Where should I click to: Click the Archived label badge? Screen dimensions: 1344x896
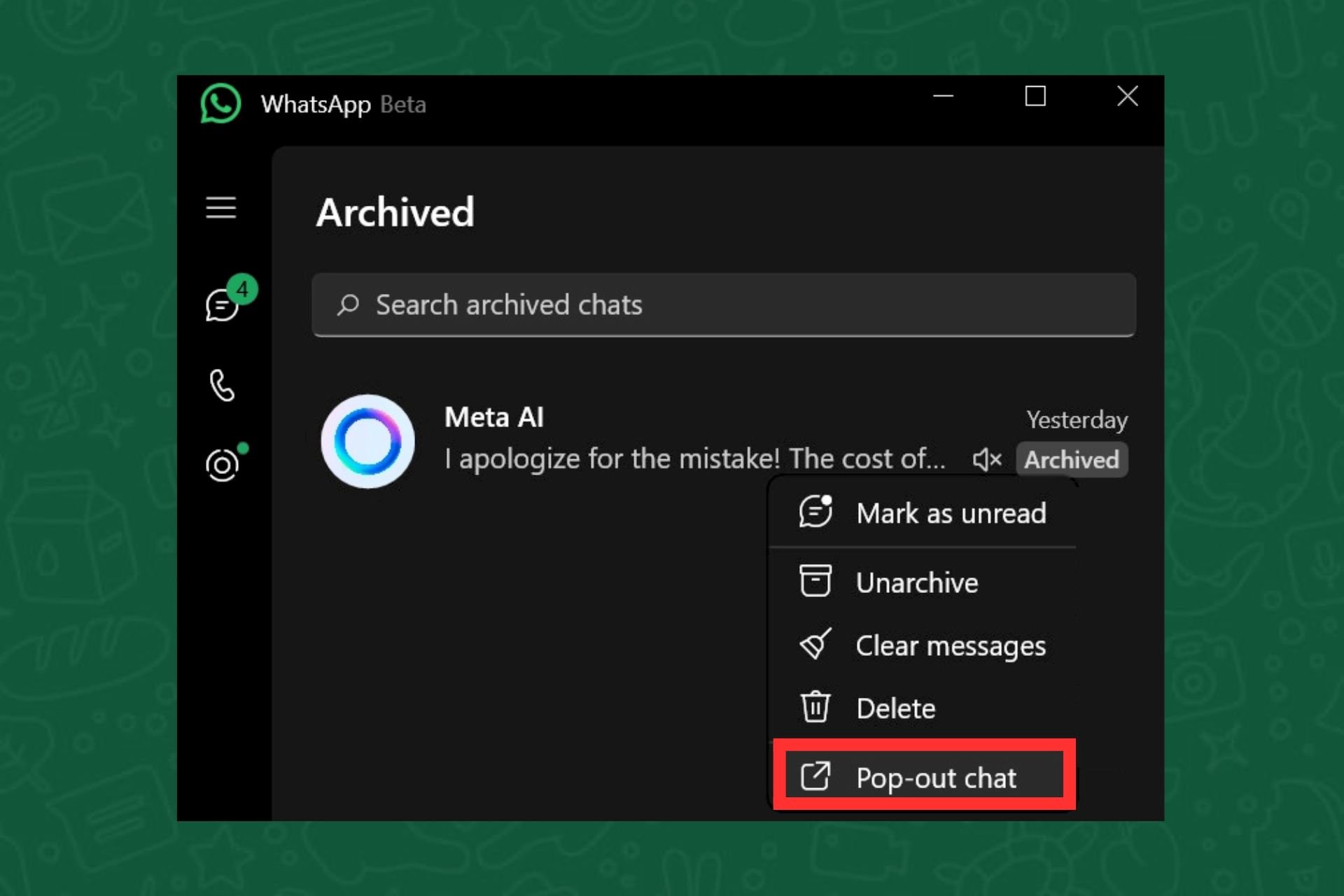[x=1072, y=460]
